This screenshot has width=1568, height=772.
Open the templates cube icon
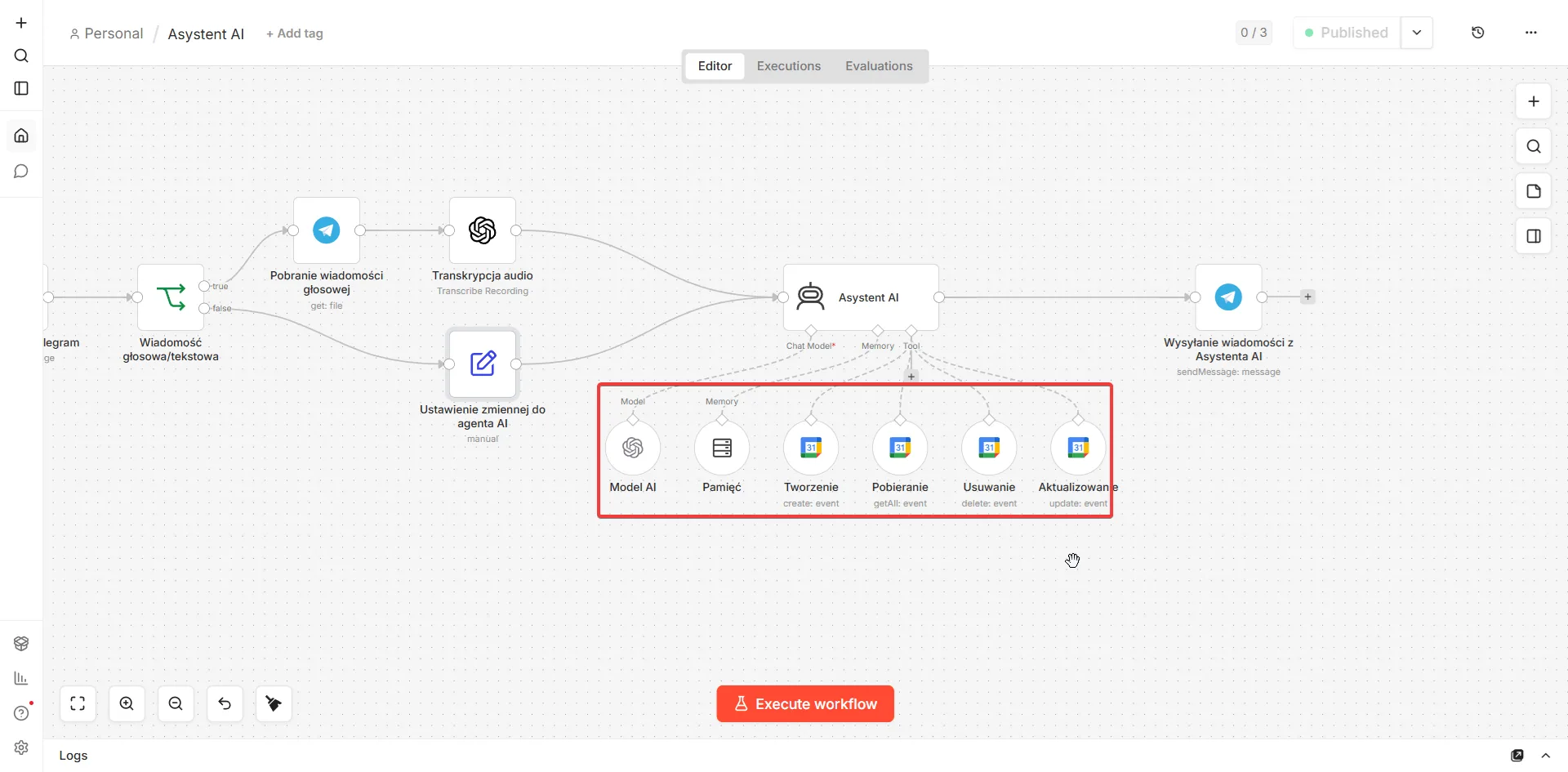[21, 644]
